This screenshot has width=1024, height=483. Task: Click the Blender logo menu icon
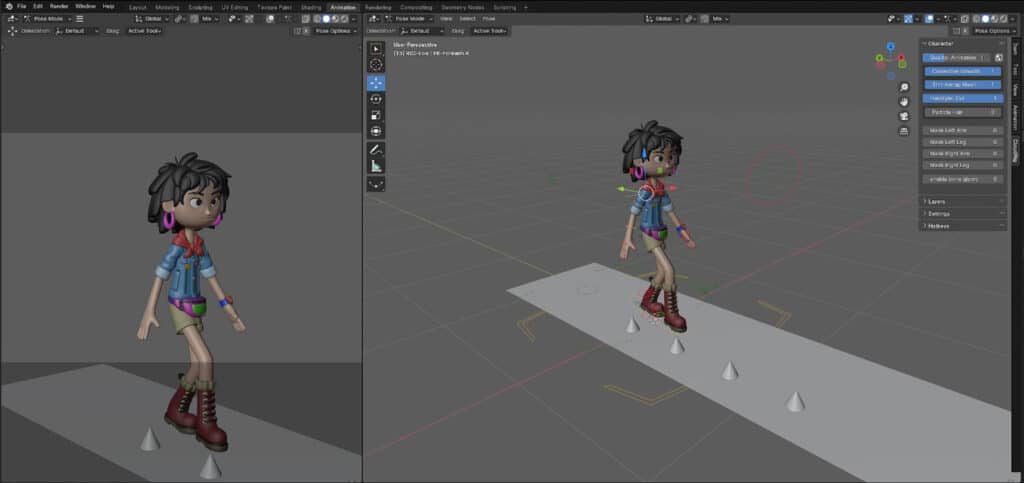point(8,6)
